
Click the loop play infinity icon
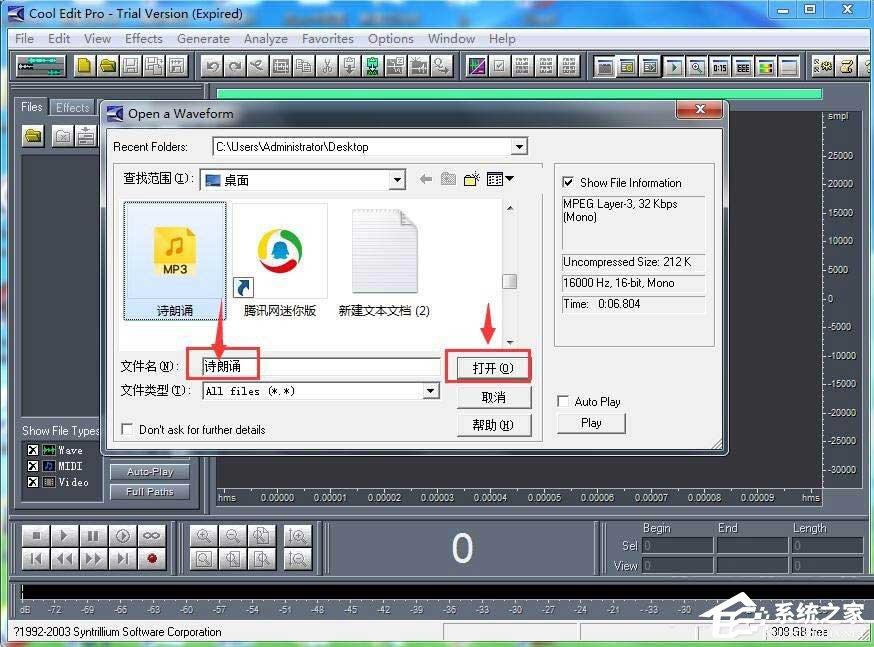(x=151, y=536)
